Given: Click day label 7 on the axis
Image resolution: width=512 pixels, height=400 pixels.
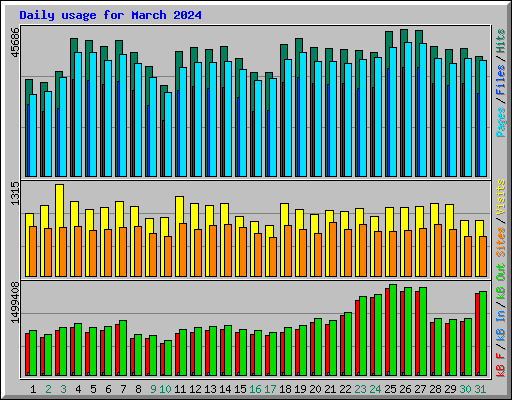Looking at the screenshot, I should (123, 389).
